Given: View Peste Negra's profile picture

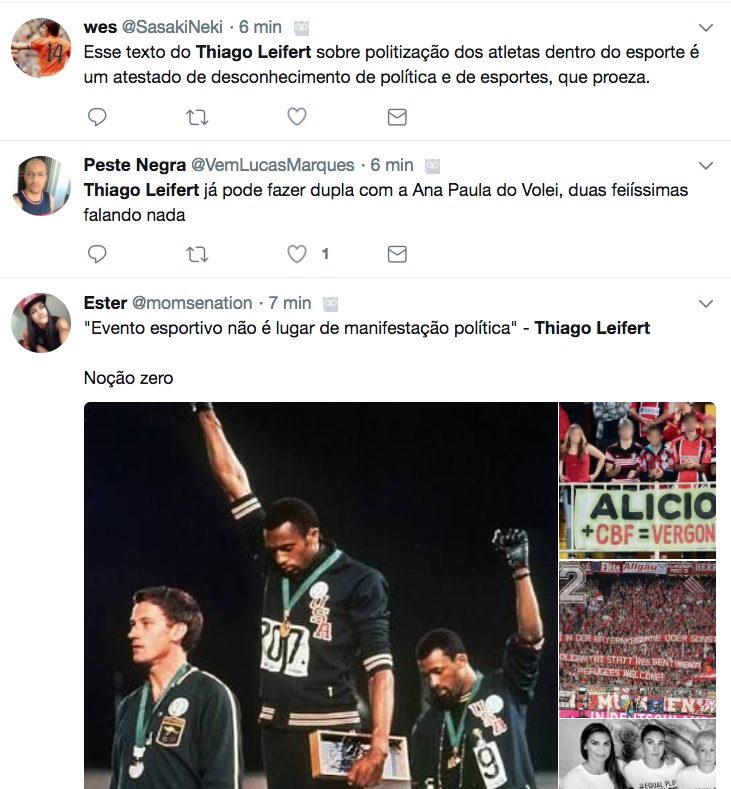Looking at the screenshot, I should (41, 185).
